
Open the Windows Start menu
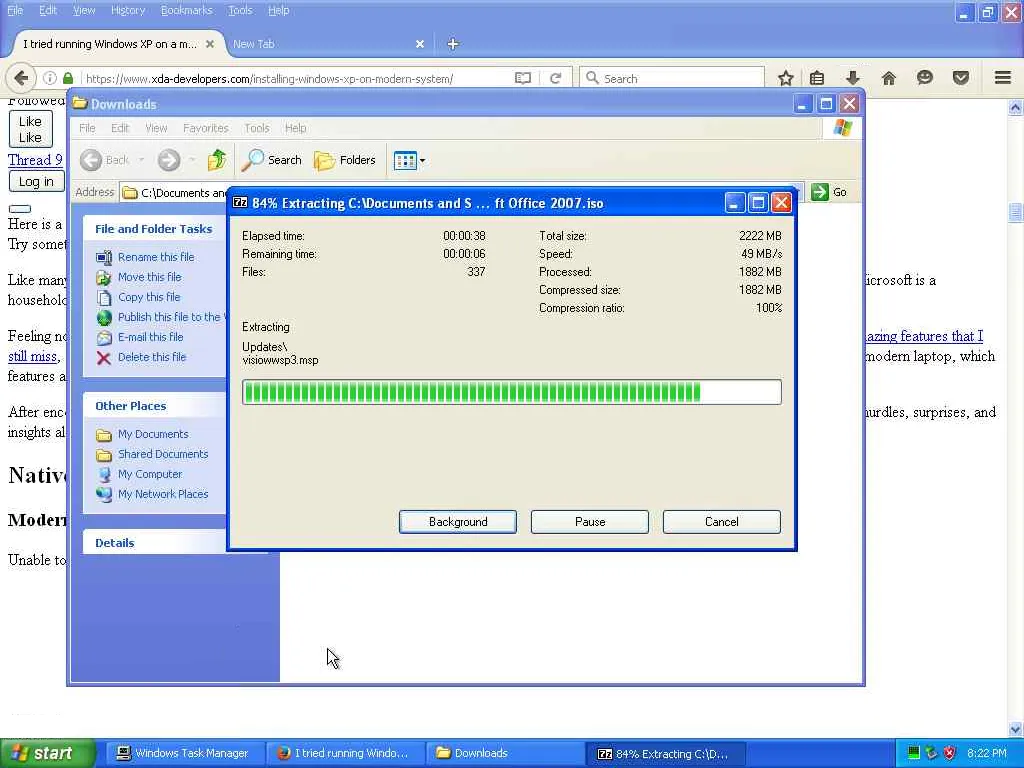pos(46,754)
